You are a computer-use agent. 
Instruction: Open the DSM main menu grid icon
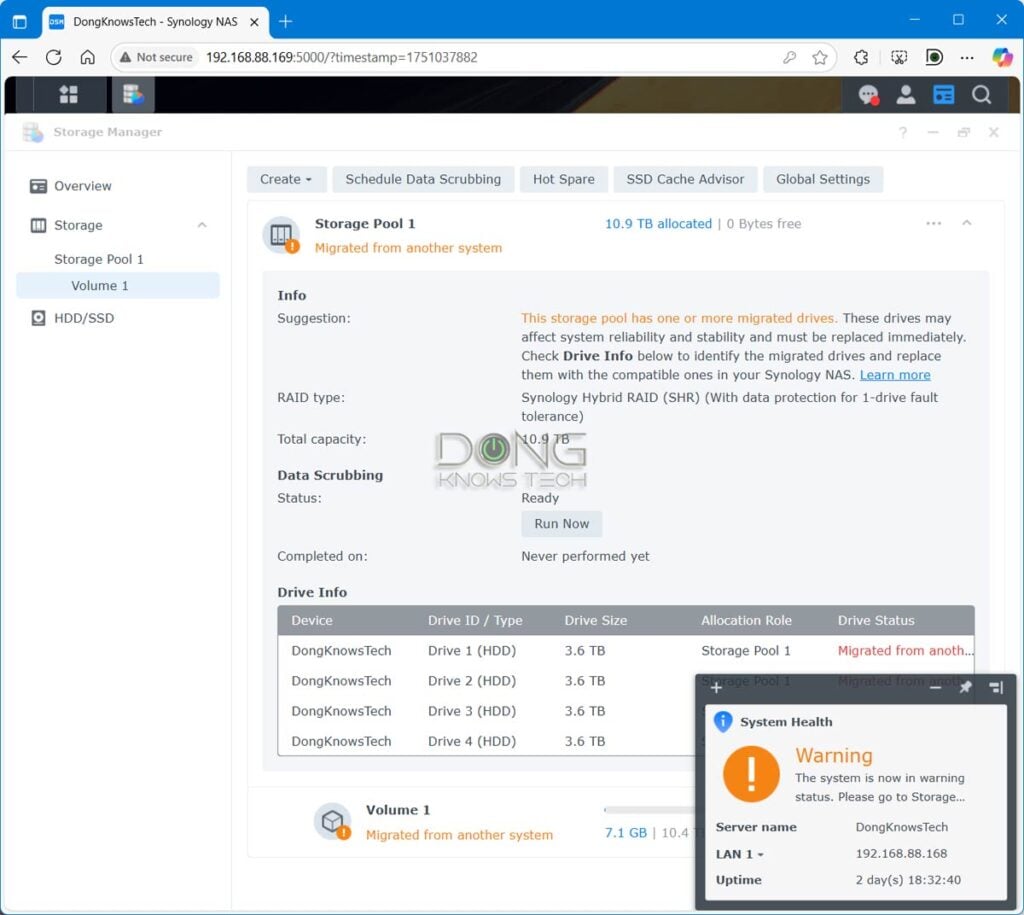[69, 95]
